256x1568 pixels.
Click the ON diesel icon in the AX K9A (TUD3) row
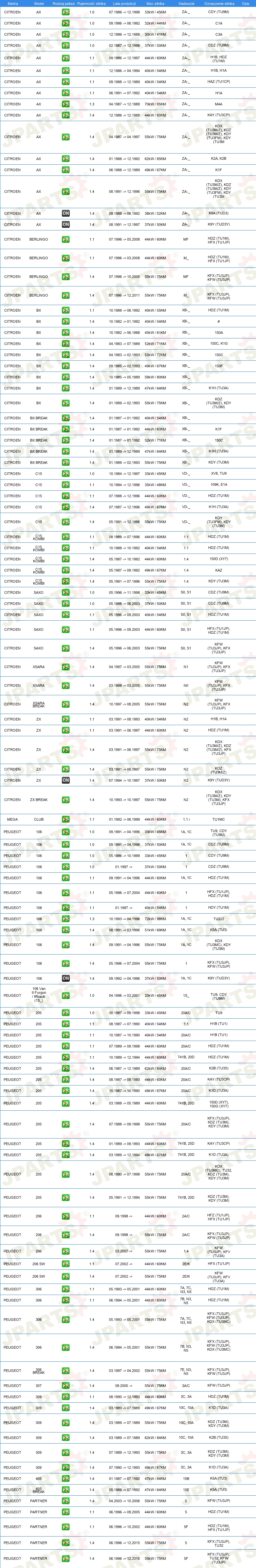pyautogui.click(x=66, y=214)
